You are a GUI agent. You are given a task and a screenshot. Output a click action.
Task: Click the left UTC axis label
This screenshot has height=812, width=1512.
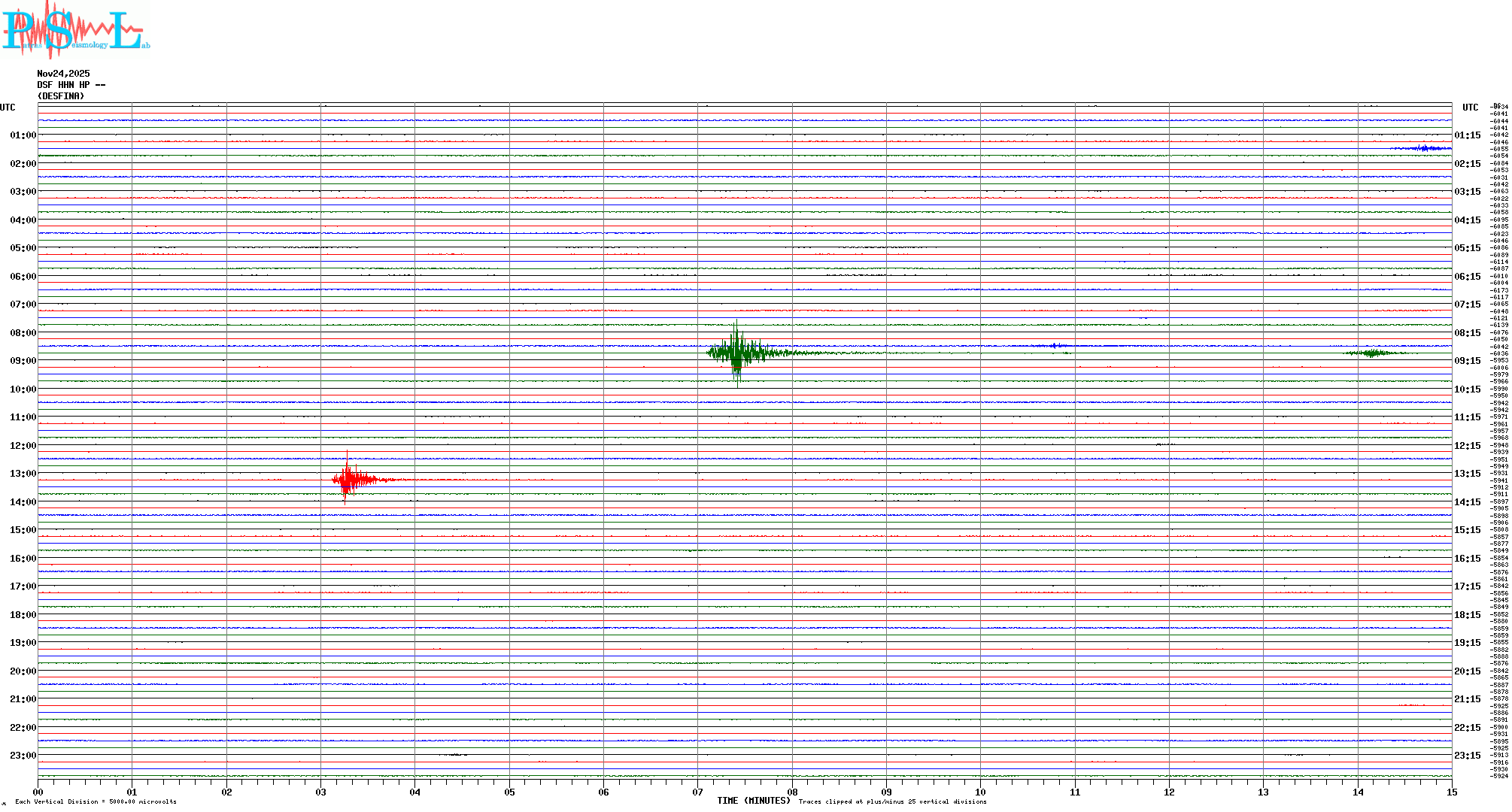[8, 108]
